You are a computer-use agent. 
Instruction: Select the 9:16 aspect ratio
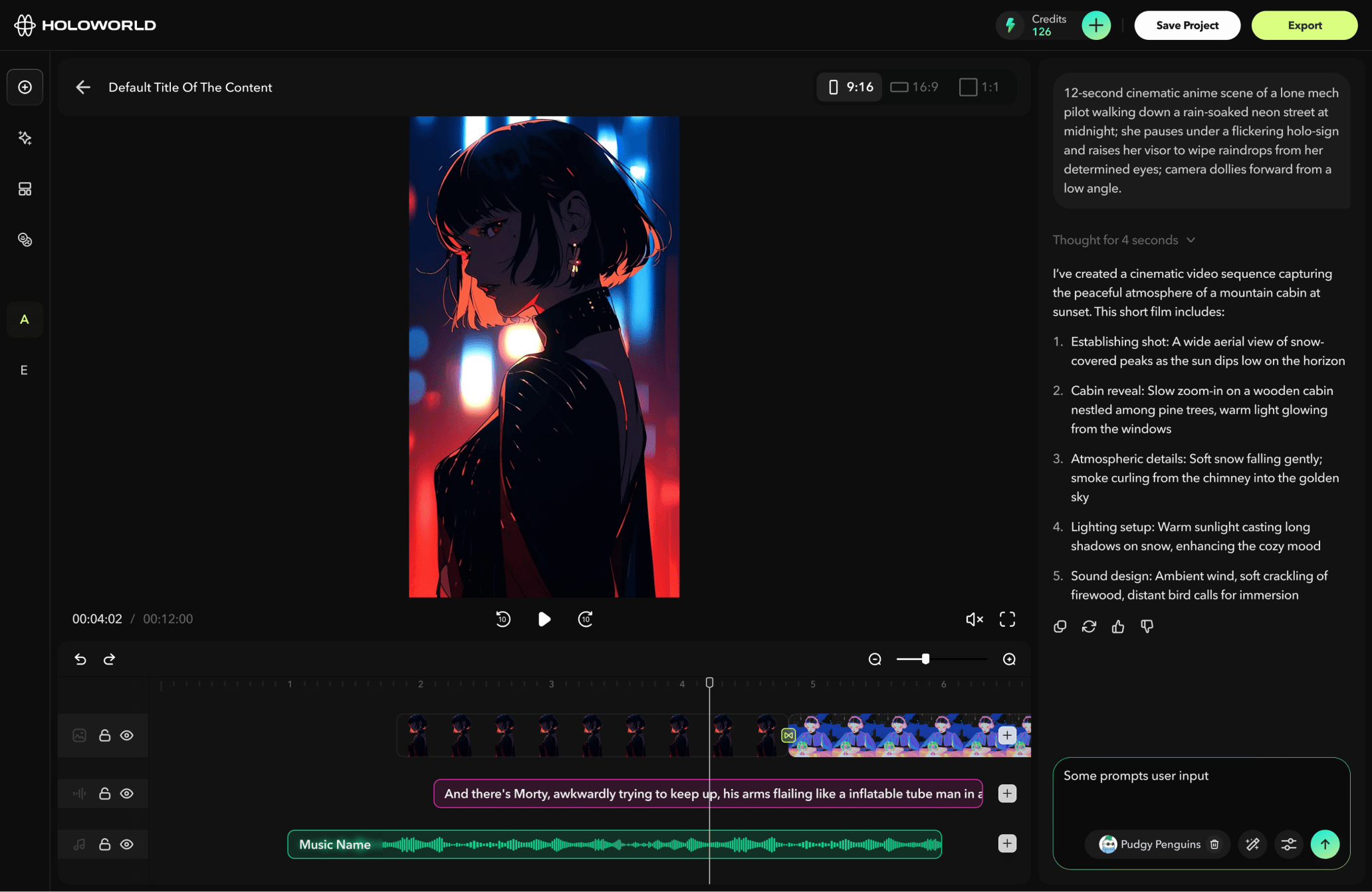(850, 87)
